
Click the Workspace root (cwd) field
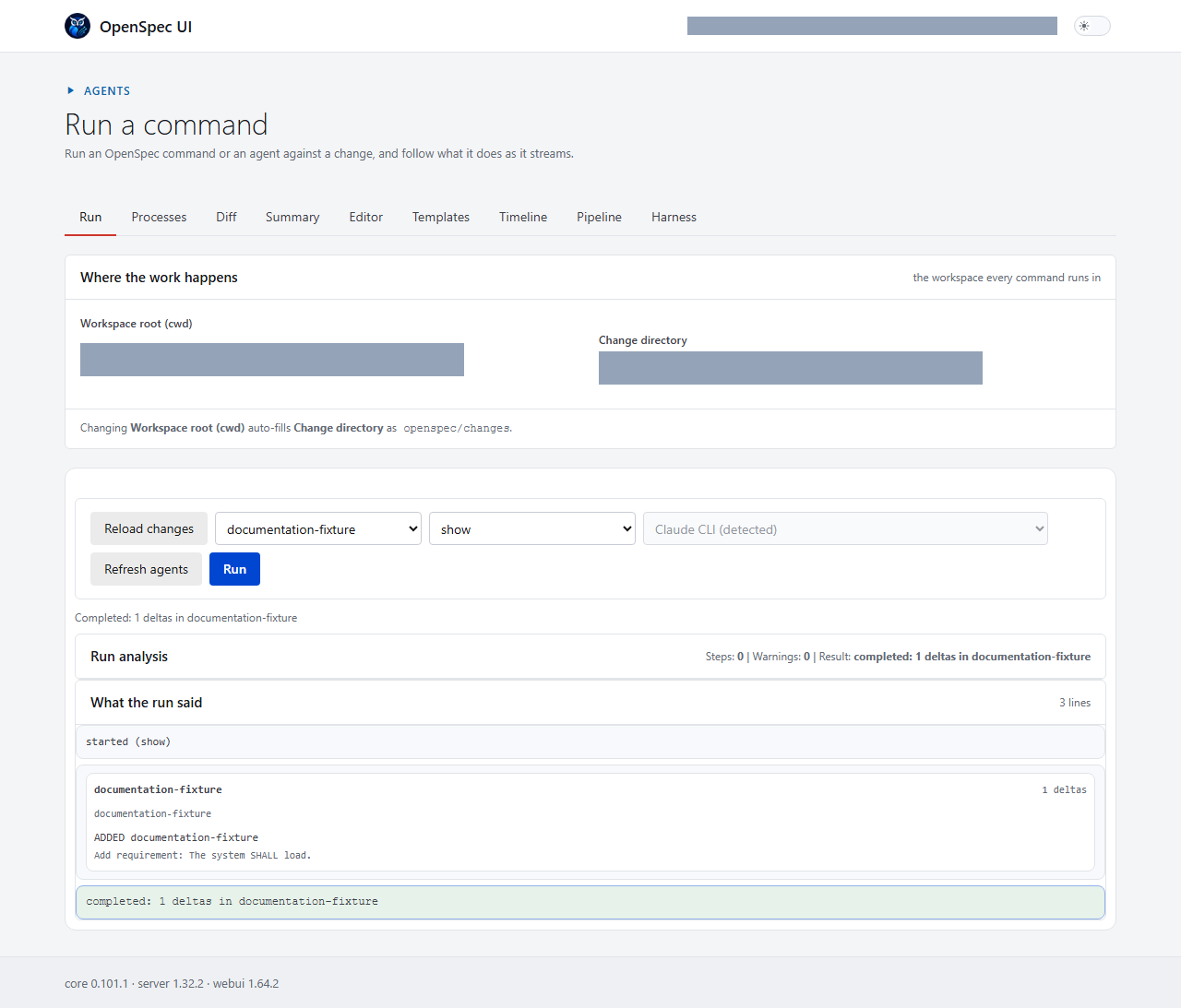(272, 360)
